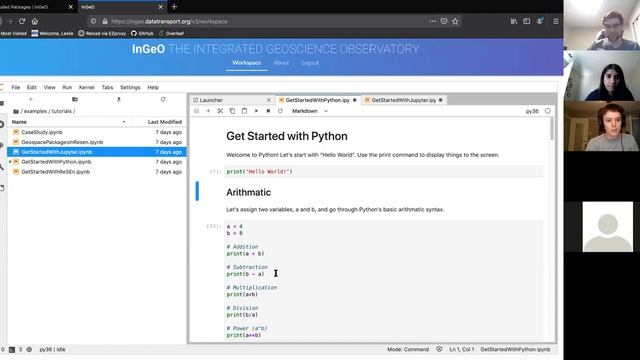Open the page actions three-dots menu
Screen dimensions: 640x360
(x=433, y=21)
